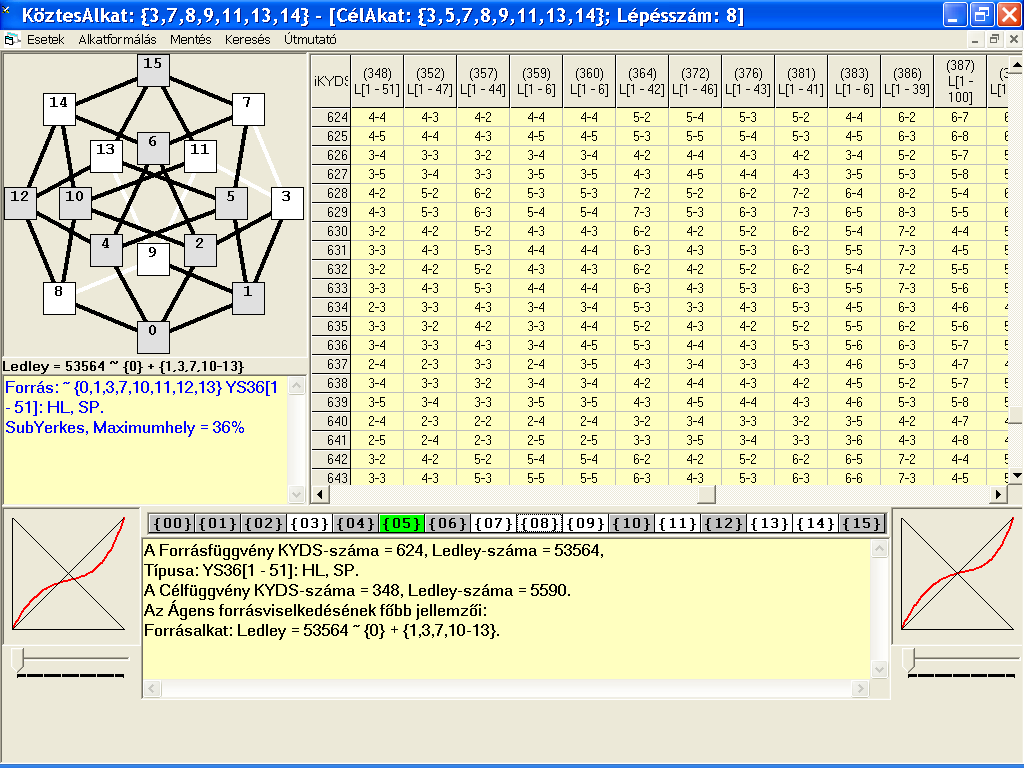Screen dimensions: 1024x768
Task: Toggle the {00} step button
Action: pos(172,523)
